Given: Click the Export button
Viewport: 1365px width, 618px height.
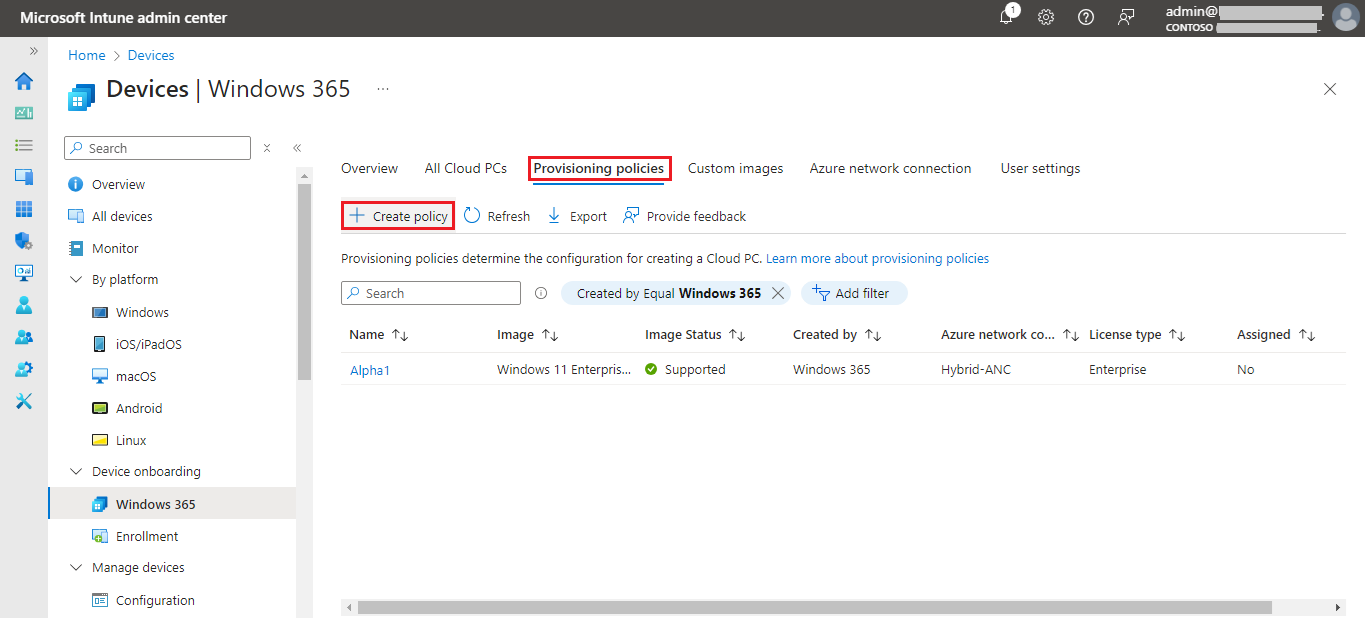Looking at the screenshot, I should [577, 216].
